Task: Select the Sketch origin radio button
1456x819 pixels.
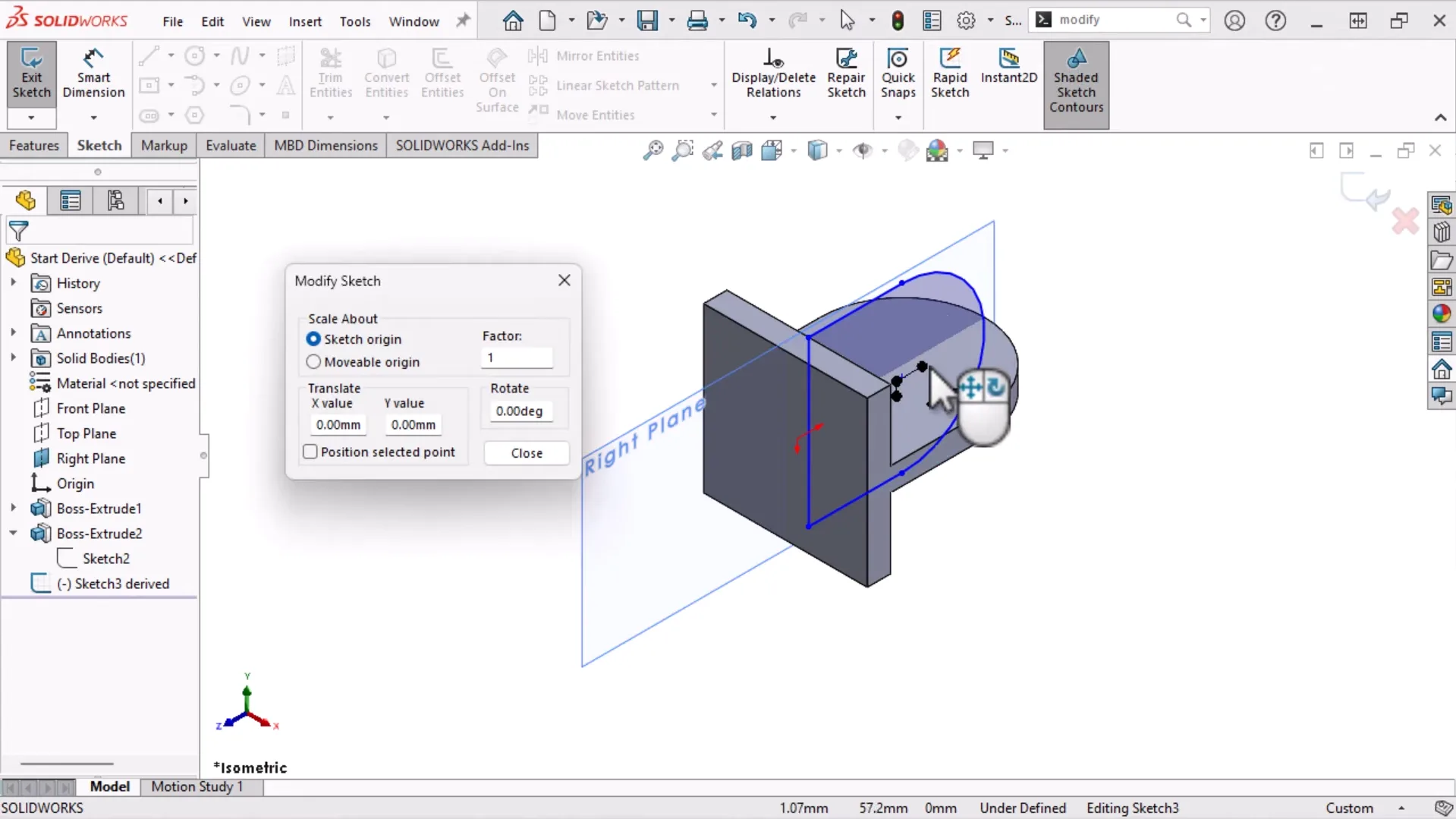Action: 313,339
